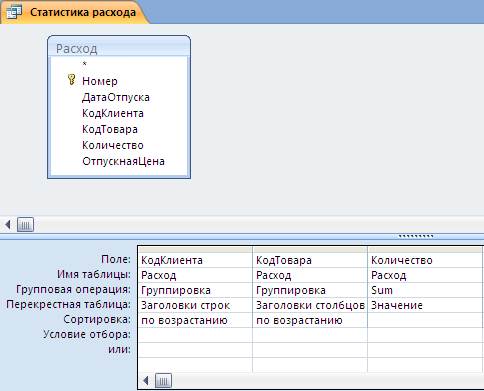484x391 pixels.
Task: Click the Сортировка: row label
Action: tap(97, 319)
